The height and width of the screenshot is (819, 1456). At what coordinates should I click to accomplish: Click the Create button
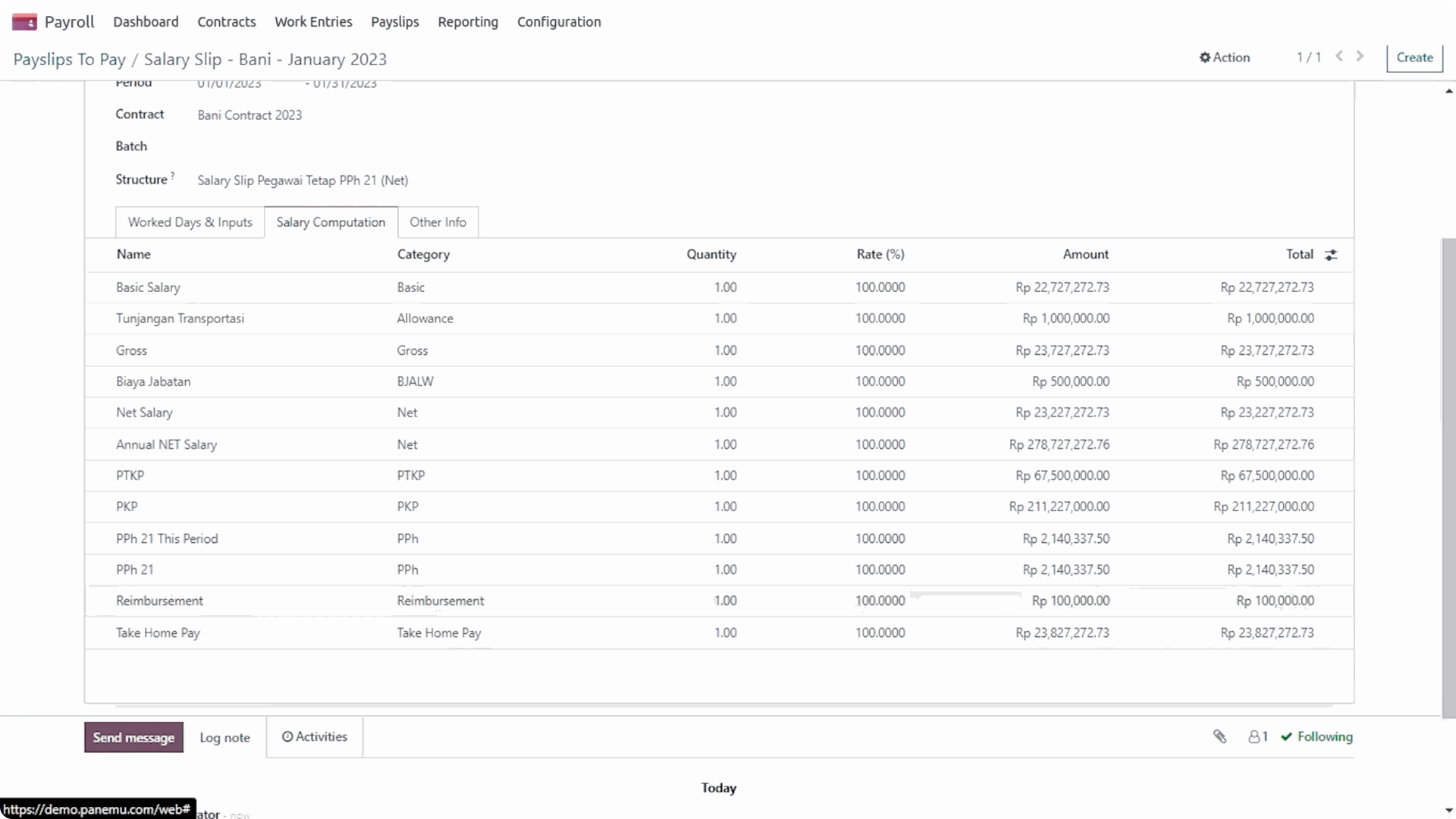coord(1414,57)
